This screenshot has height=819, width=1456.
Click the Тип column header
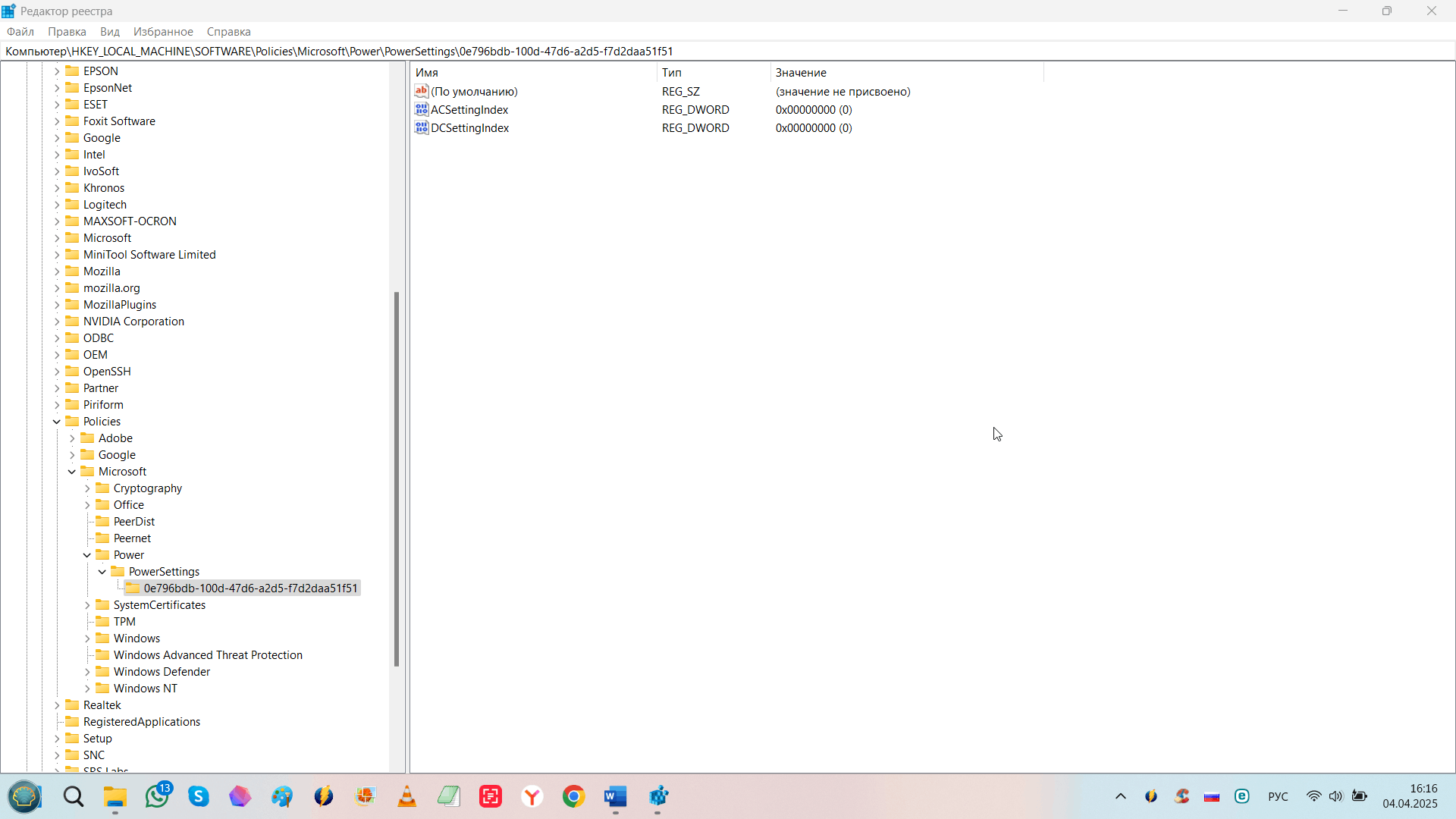[714, 73]
